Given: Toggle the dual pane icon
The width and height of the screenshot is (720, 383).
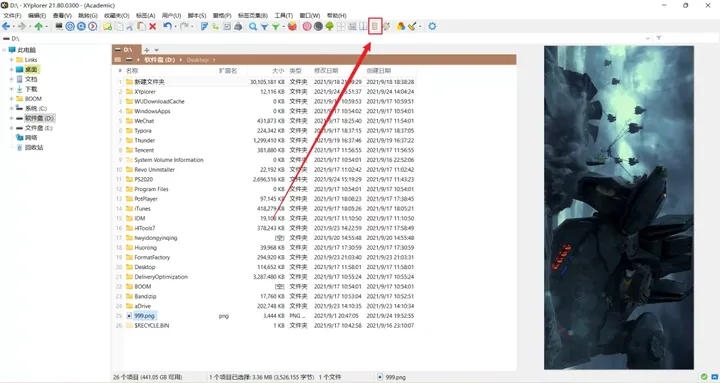Looking at the screenshot, I should pos(363,27).
